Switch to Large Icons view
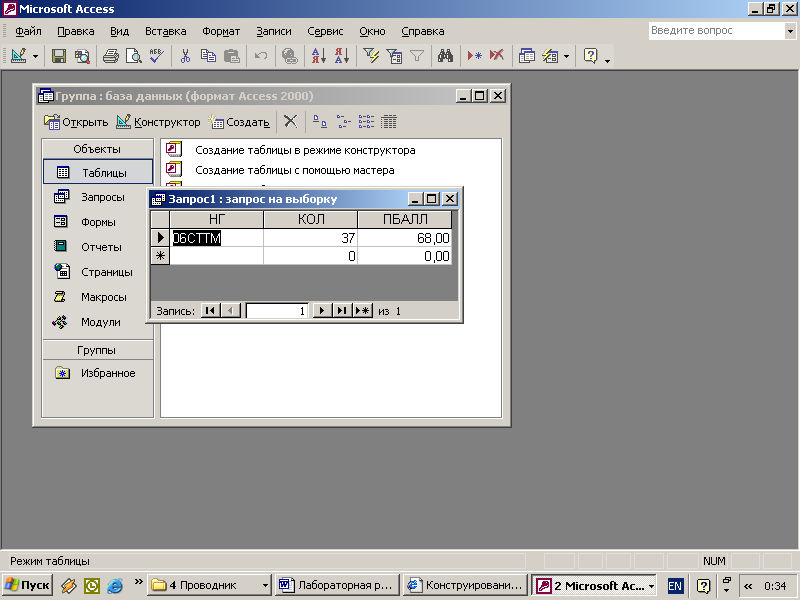Viewport: 800px width, 600px height. pos(320,121)
